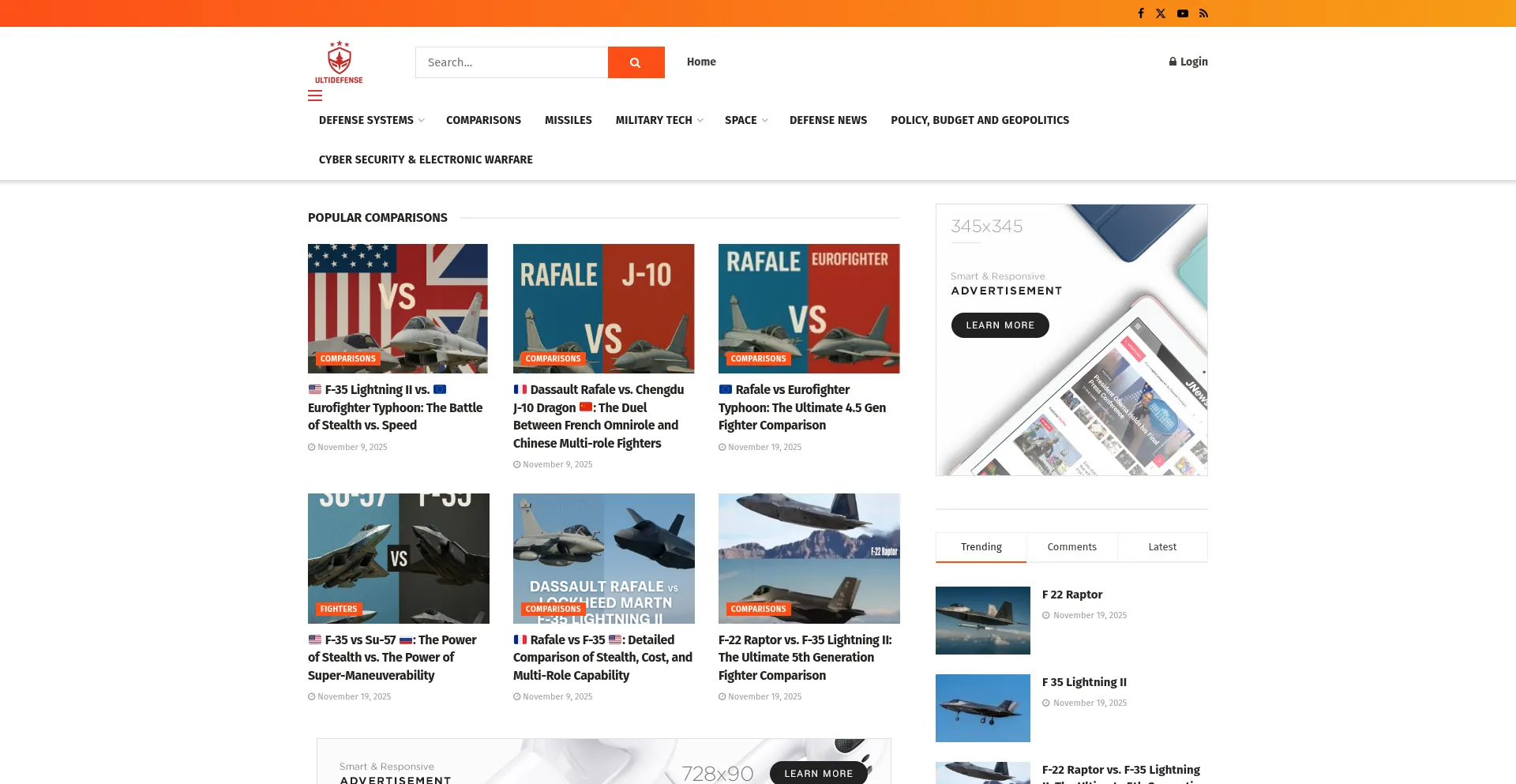
Task: Open the Su-57 vs F-35 thumbnail image
Action: tap(399, 558)
